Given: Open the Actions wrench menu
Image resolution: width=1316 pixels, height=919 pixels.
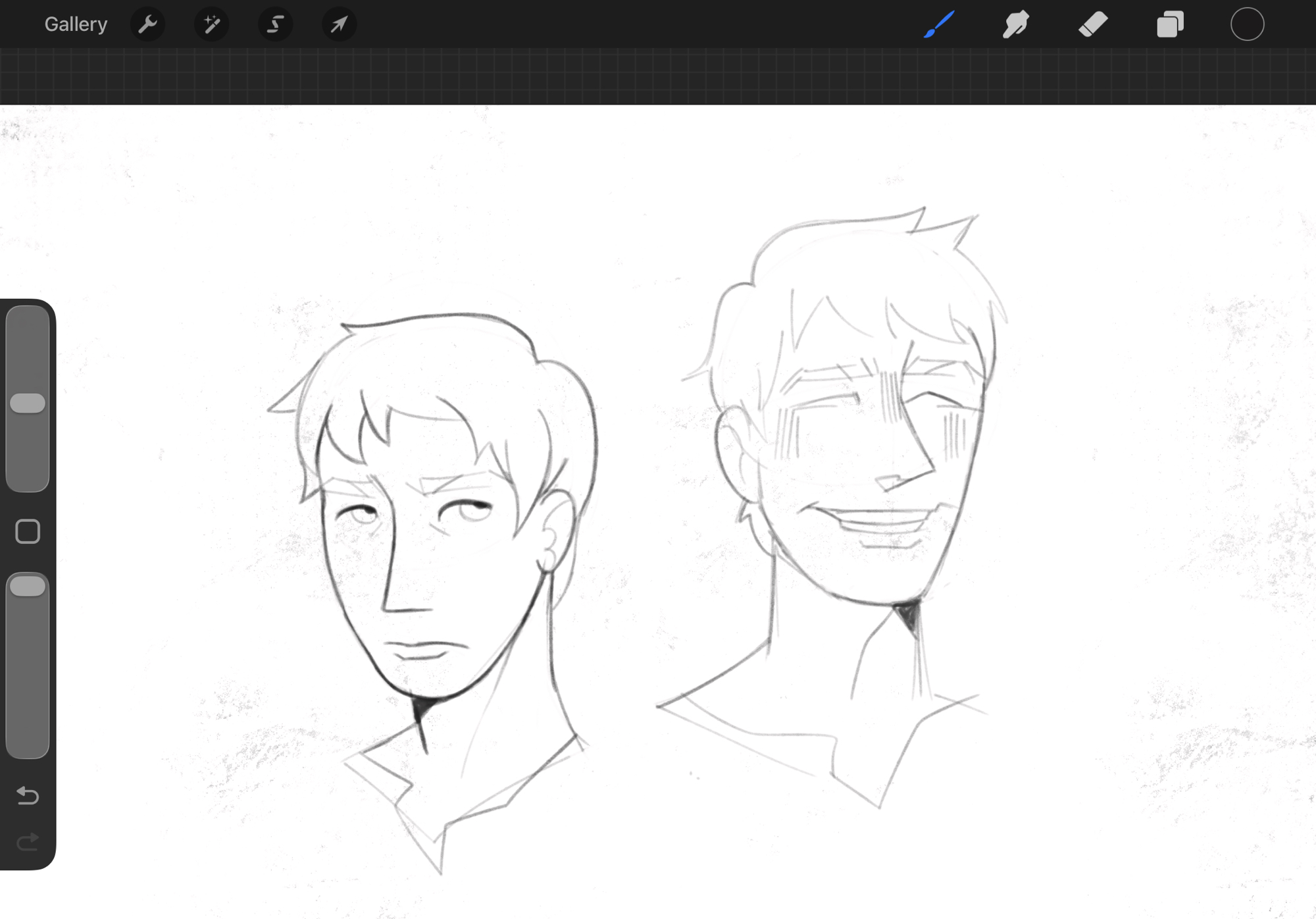Looking at the screenshot, I should click(147, 24).
